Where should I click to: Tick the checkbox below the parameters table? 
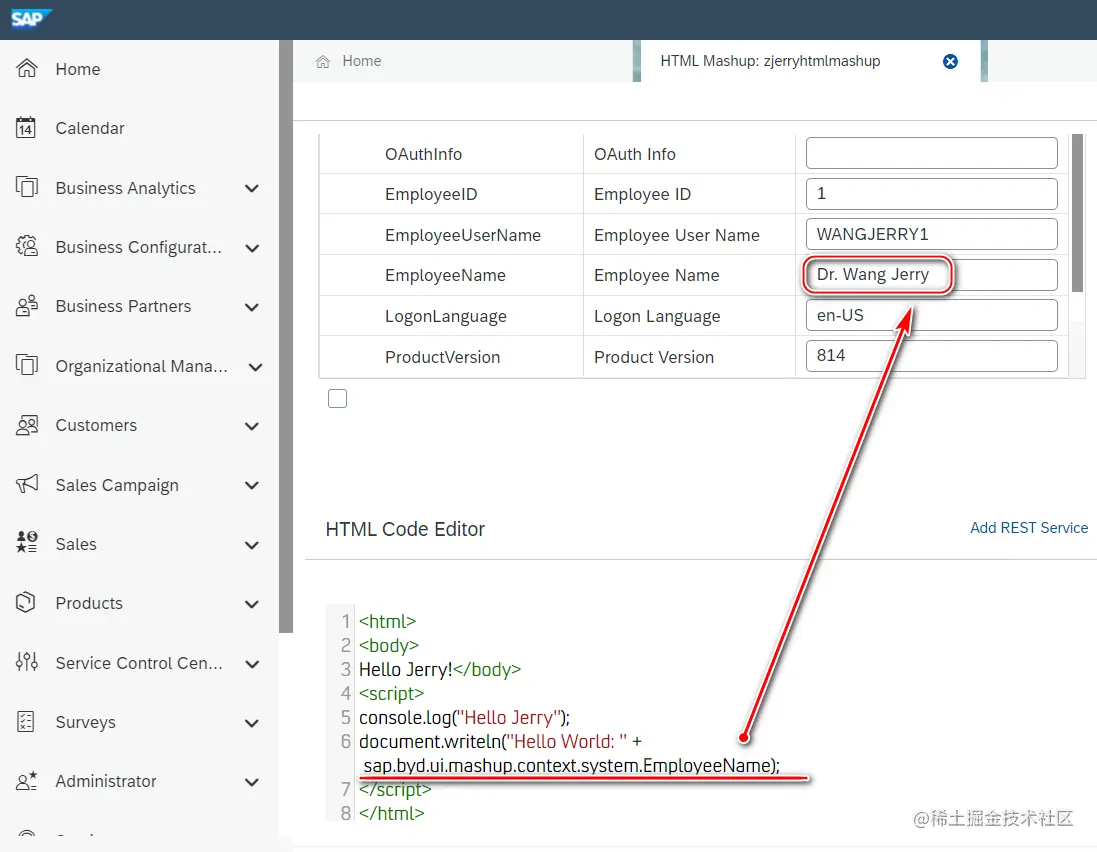pyautogui.click(x=337, y=399)
